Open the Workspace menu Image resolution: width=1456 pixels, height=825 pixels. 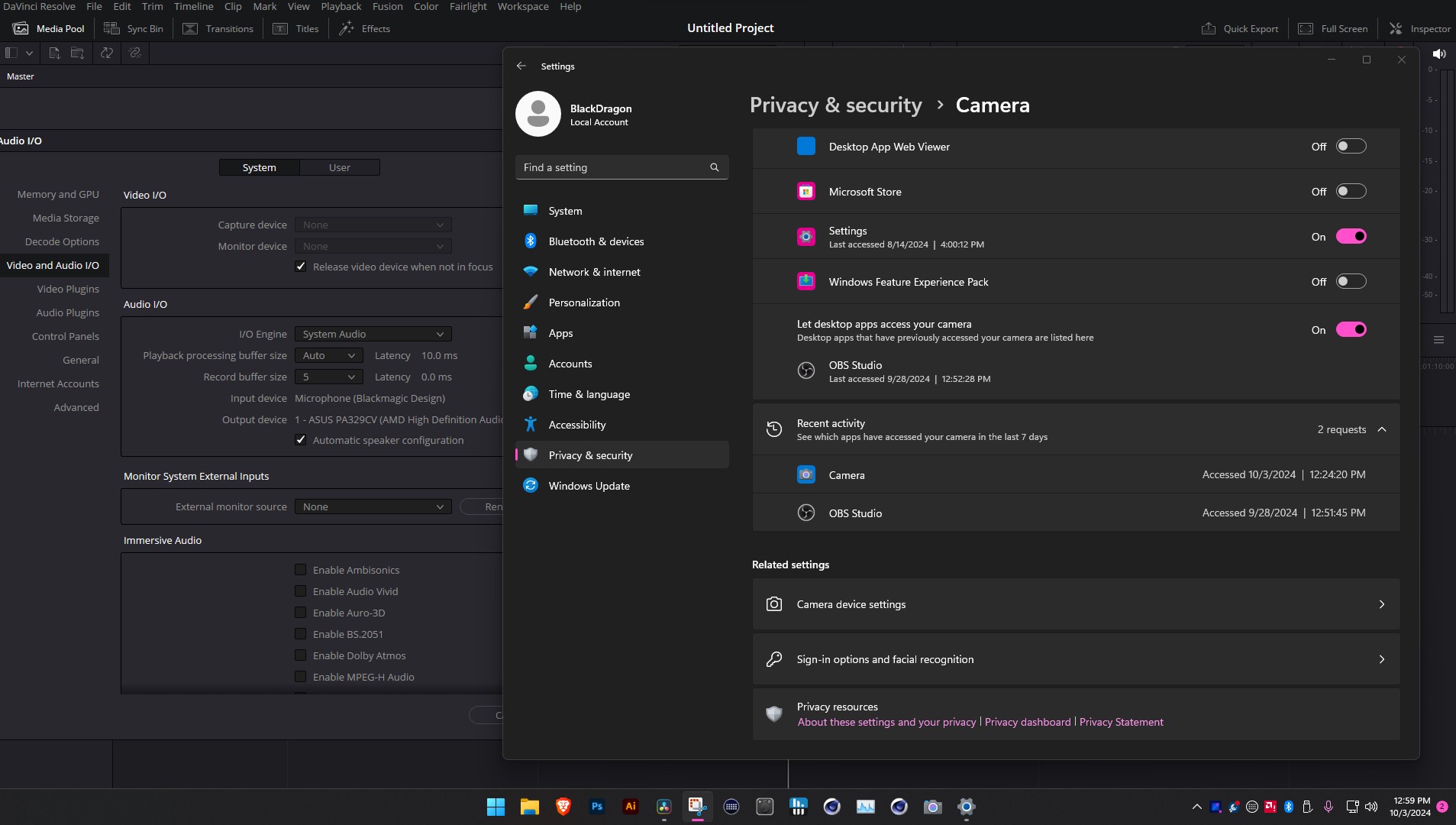[523, 6]
